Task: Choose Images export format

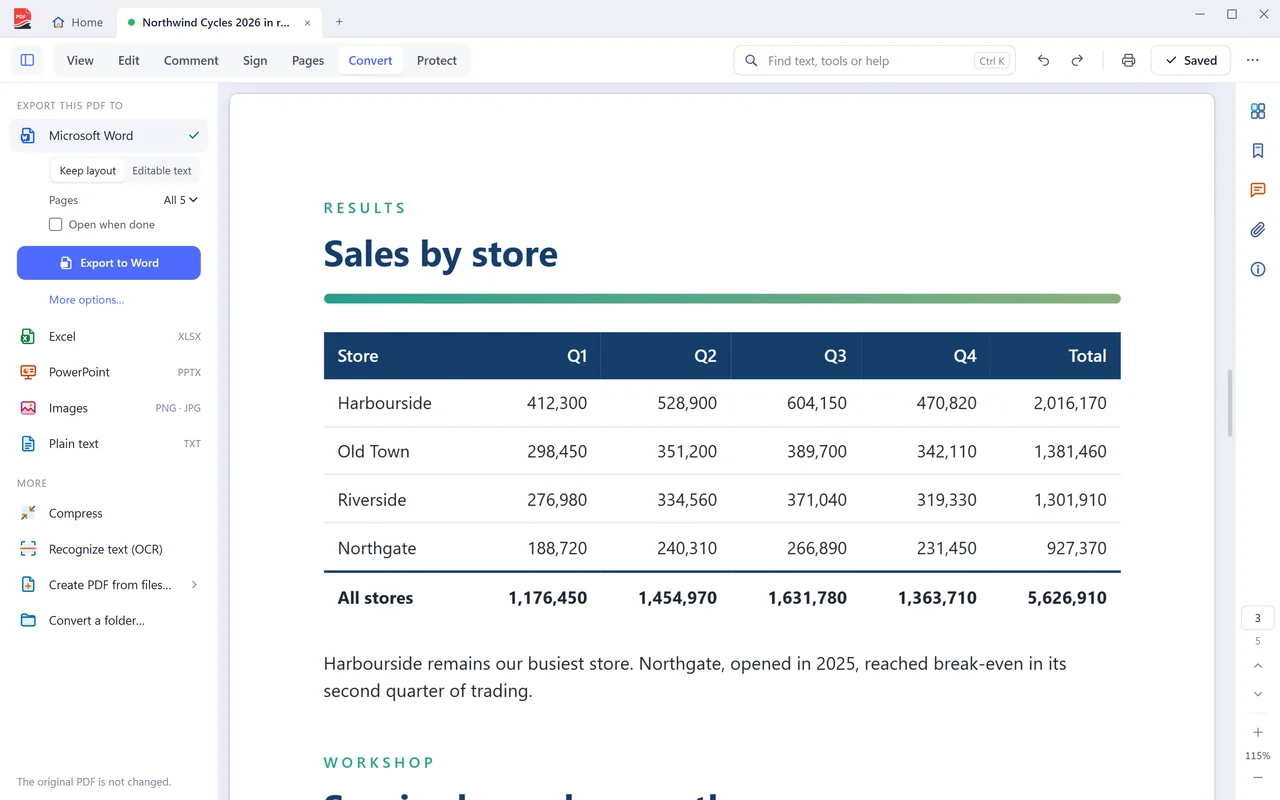Action: point(109,408)
